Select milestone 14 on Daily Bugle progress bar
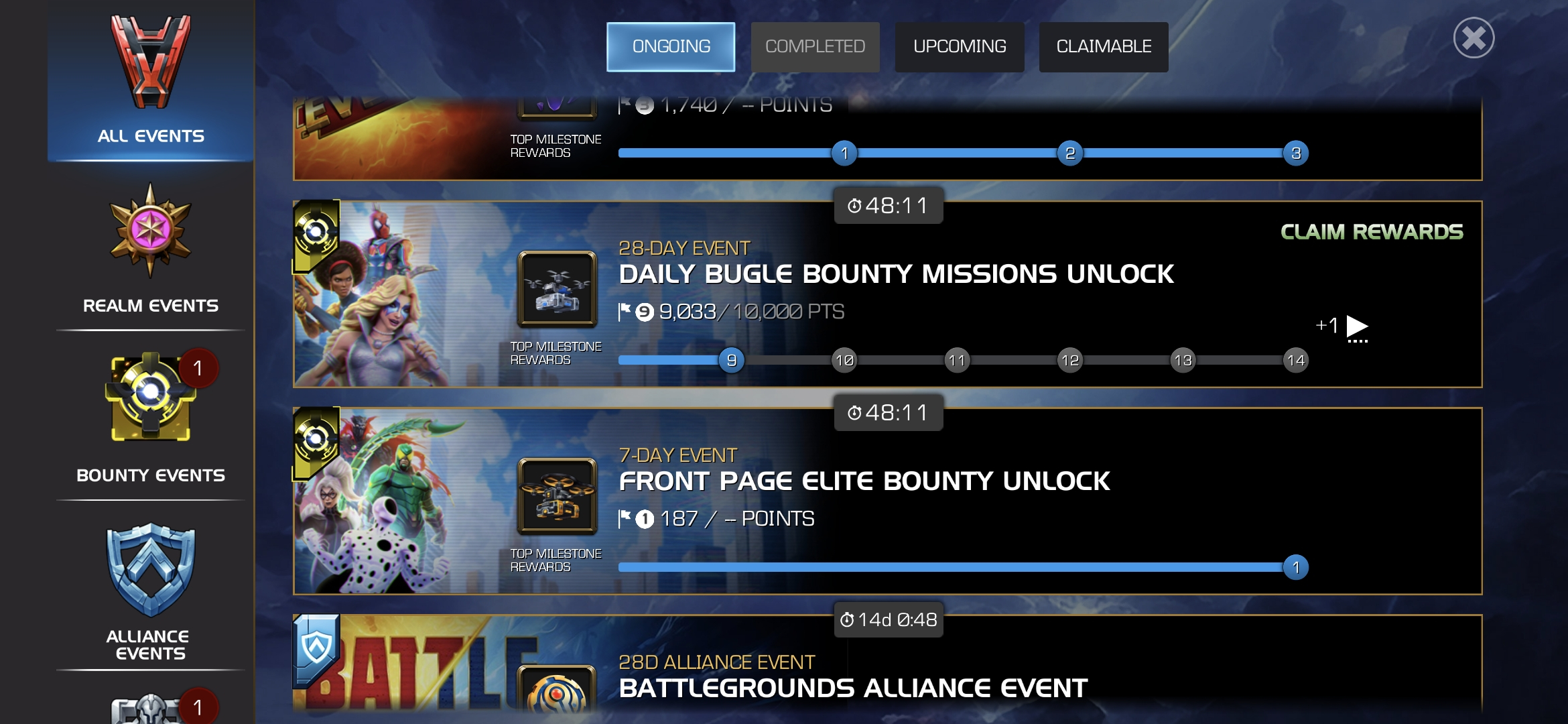 coord(1296,361)
